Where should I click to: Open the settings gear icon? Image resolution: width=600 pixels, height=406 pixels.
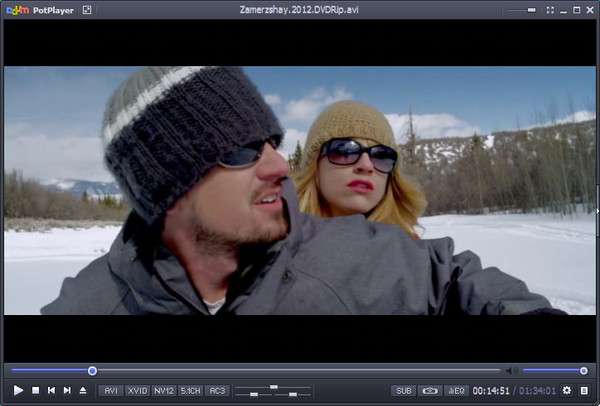click(x=567, y=390)
